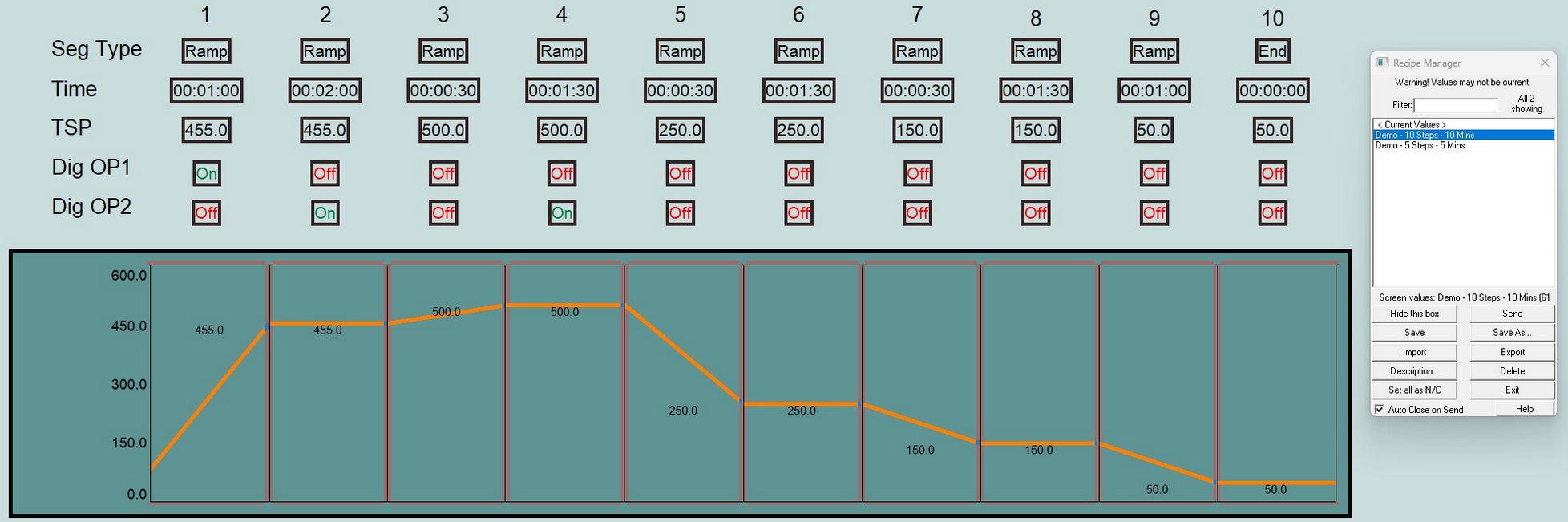Delete the selected recipe
Screen dimensions: 1568x522
pos(1512,371)
